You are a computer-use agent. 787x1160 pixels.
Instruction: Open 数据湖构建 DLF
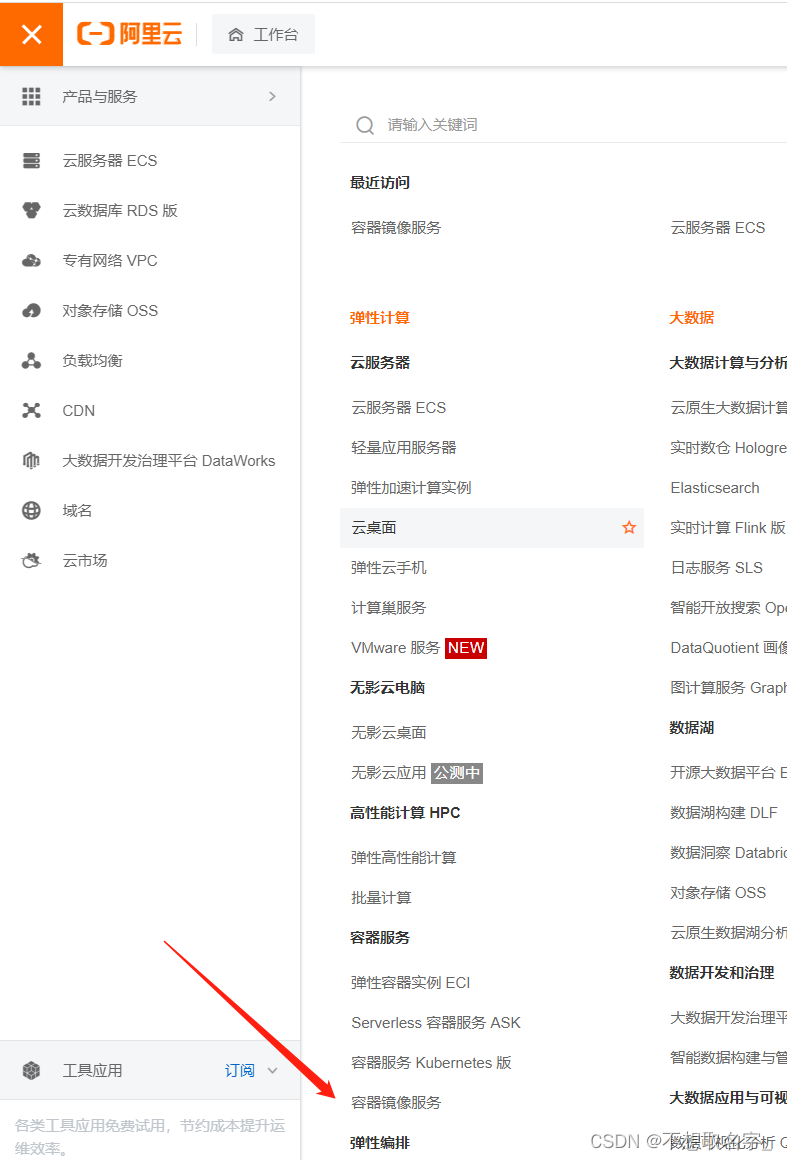click(x=723, y=812)
